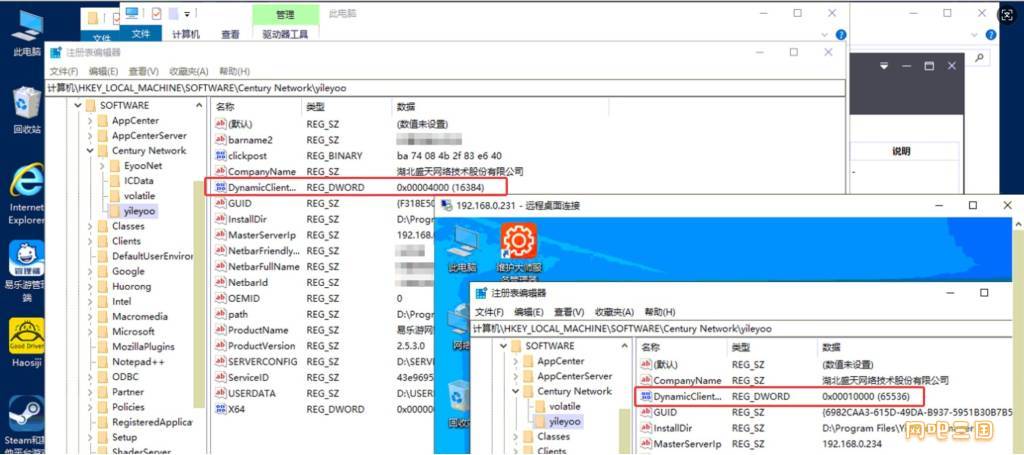Image resolution: width=1024 pixels, height=455 pixels.
Task: Expand Classes key in back registry tree
Action: 91,226
